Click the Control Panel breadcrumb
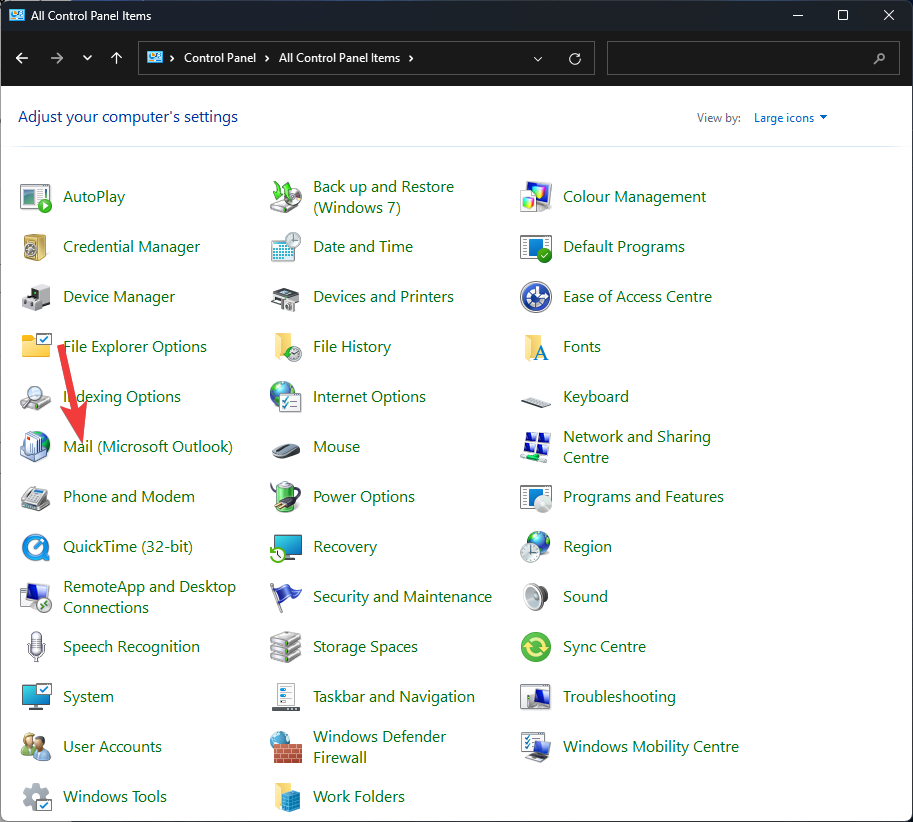 pyautogui.click(x=221, y=58)
